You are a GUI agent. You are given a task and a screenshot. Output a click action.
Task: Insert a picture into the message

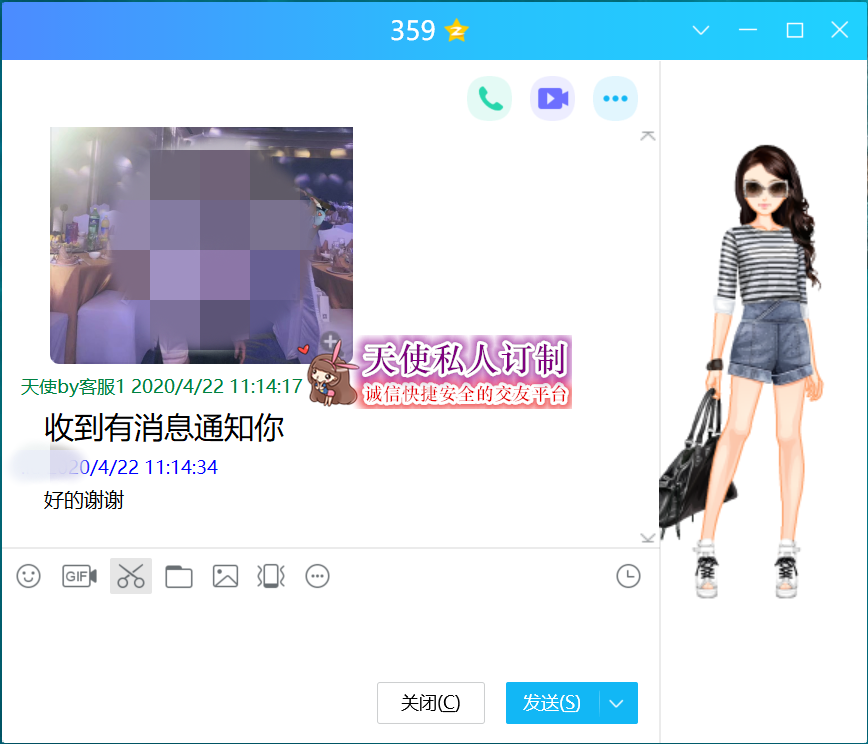(x=225, y=576)
